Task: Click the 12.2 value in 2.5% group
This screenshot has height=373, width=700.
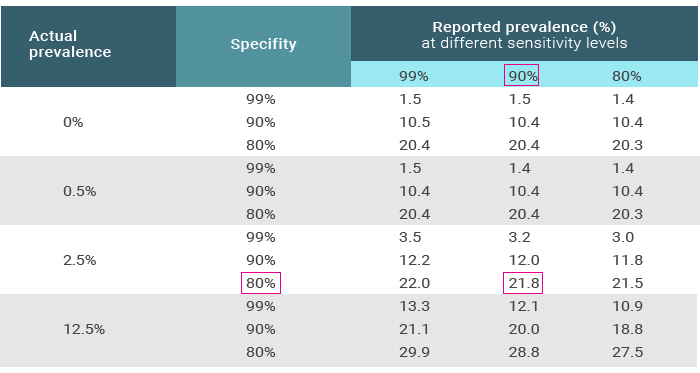Action: (414, 260)
